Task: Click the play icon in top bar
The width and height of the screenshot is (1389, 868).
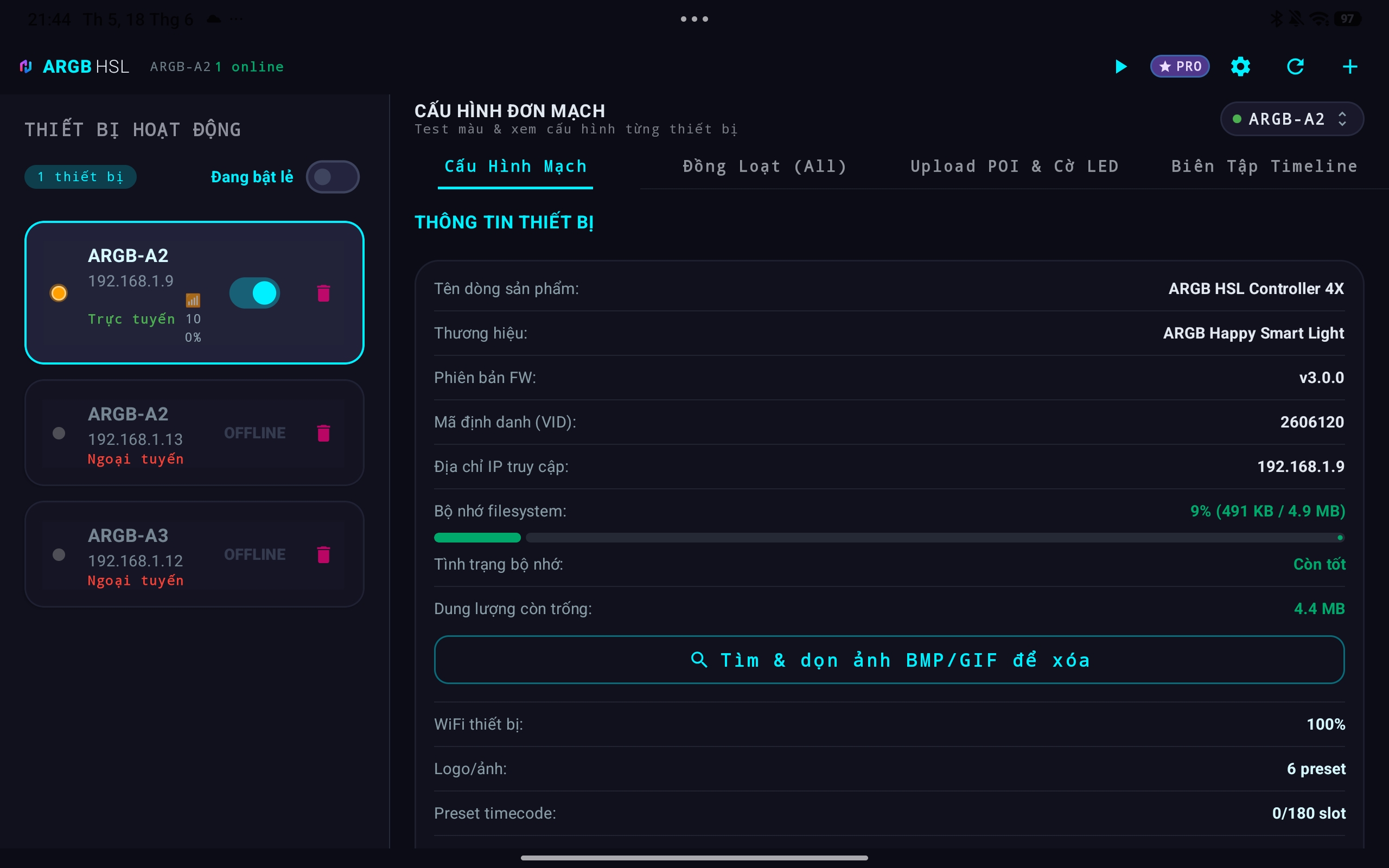Action: pyautogui.click(x=1120, y=67)
